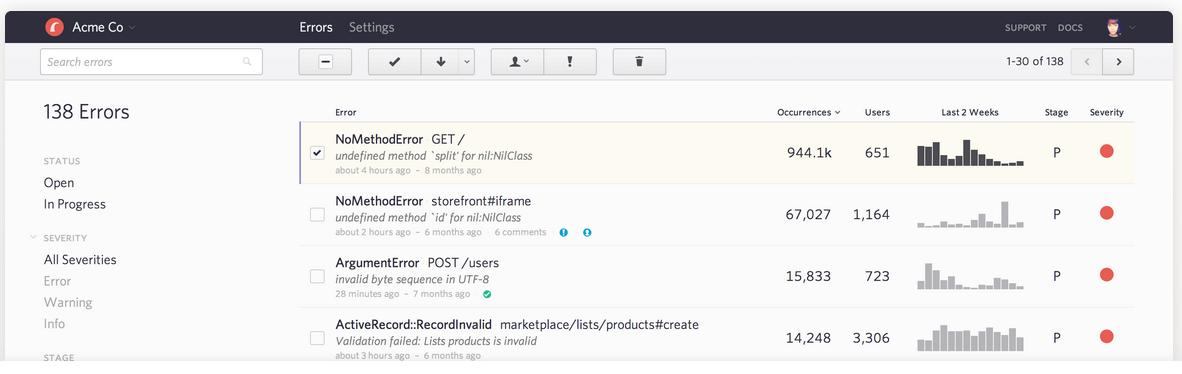Open the NoMethodError storefront#iframe error

click(433, 201)
